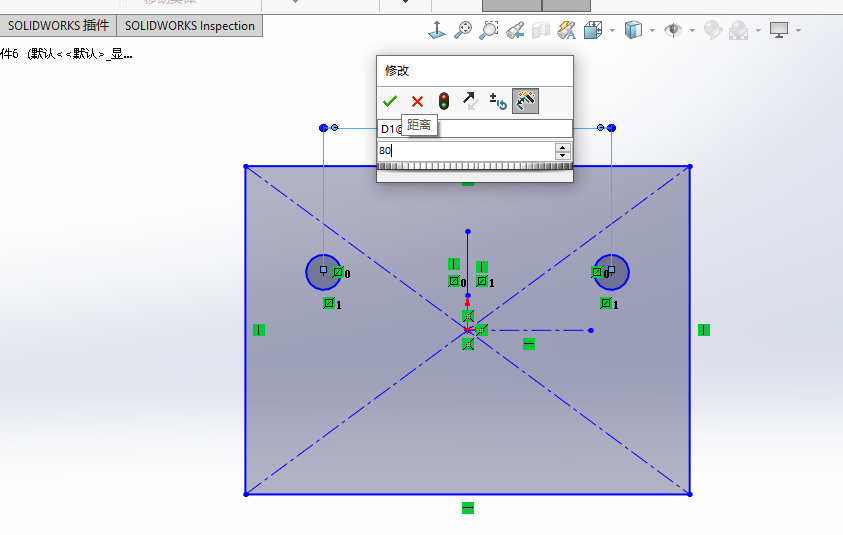
Task: Select the red sketch origin point
Action: (x=468, y=330)
